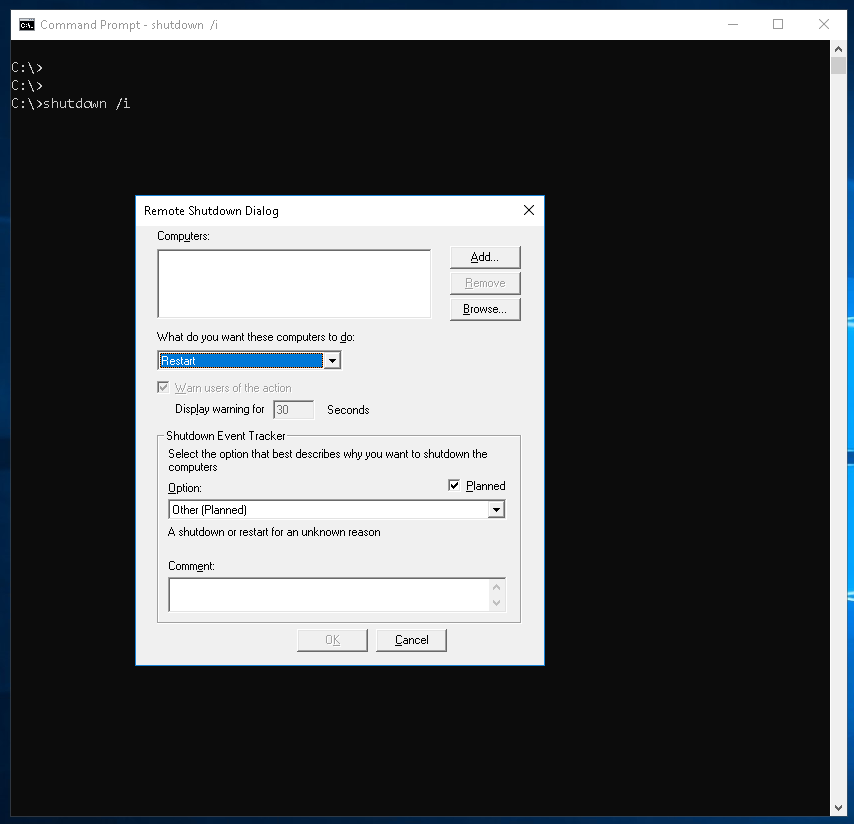
Task: Click the 'Shutdown Event Tracker' group label
Action: 225,436
